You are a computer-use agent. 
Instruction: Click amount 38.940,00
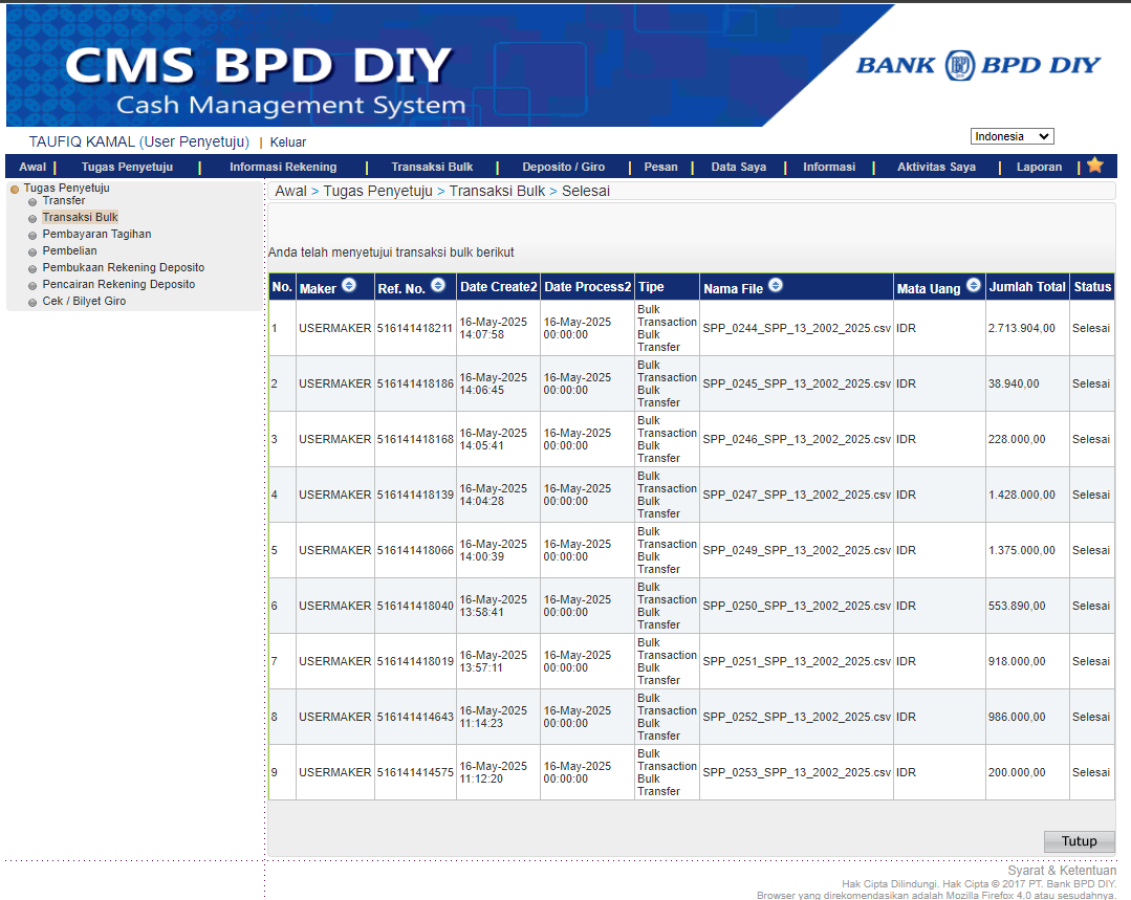click(x=1013, y=384)
